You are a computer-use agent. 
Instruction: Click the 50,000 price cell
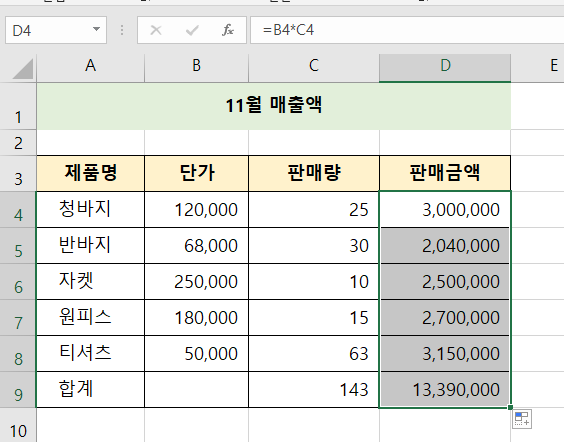(x=196, y=353)
